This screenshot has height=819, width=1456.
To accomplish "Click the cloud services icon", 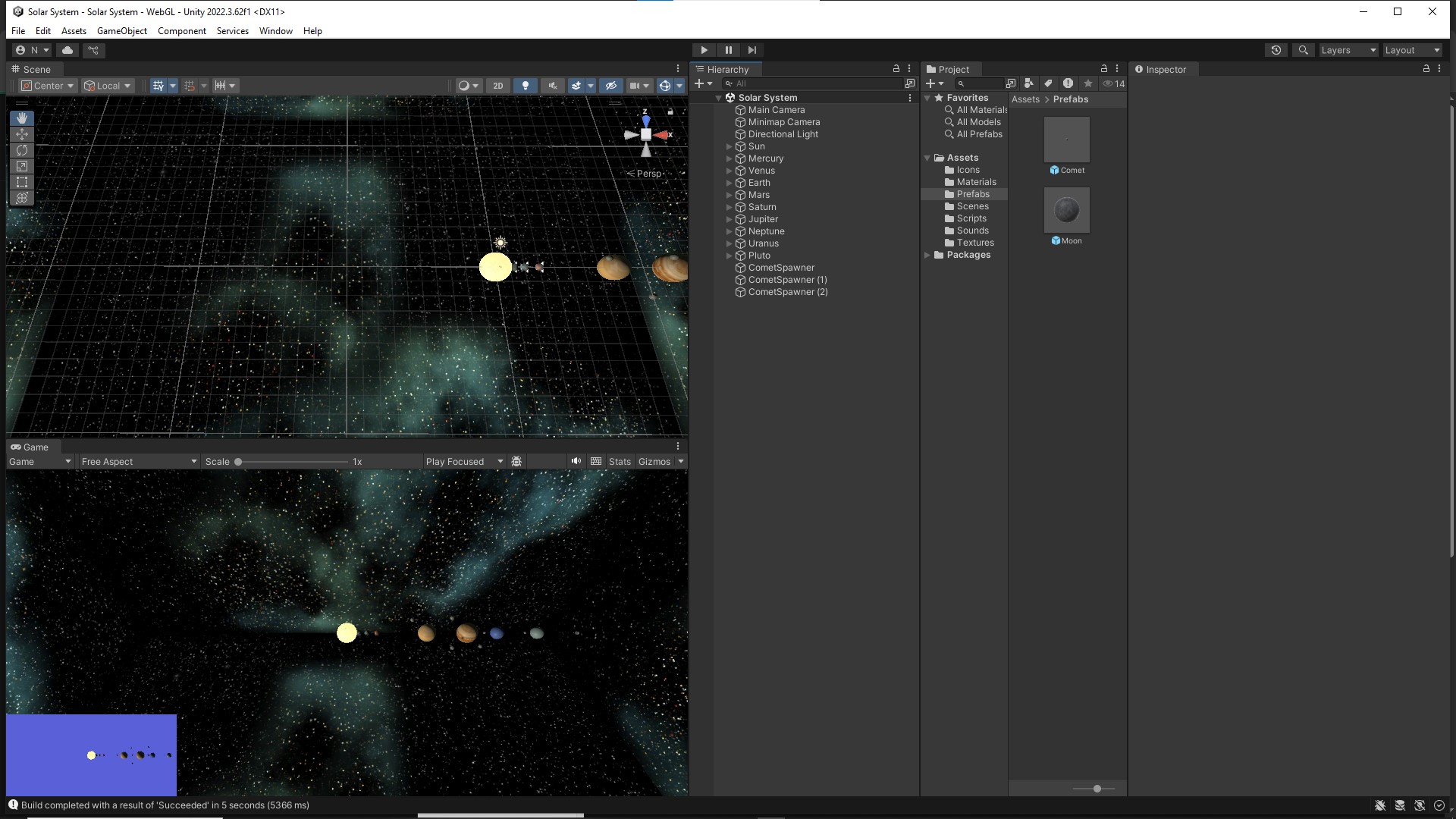I will pos(67,50).
